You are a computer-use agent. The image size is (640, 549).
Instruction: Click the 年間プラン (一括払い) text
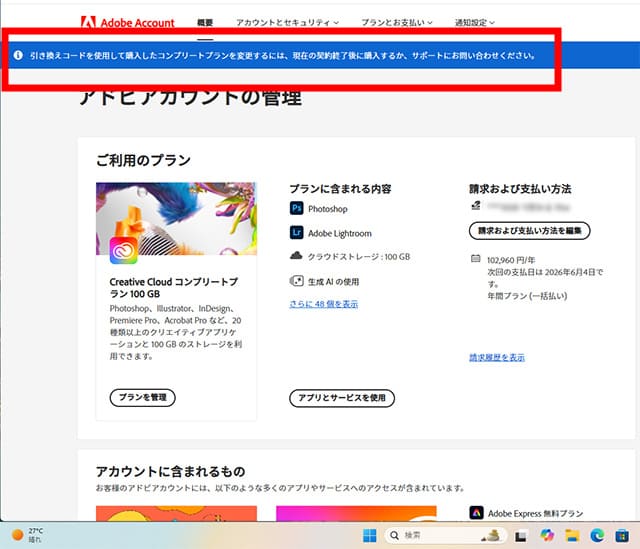(527, 296)
